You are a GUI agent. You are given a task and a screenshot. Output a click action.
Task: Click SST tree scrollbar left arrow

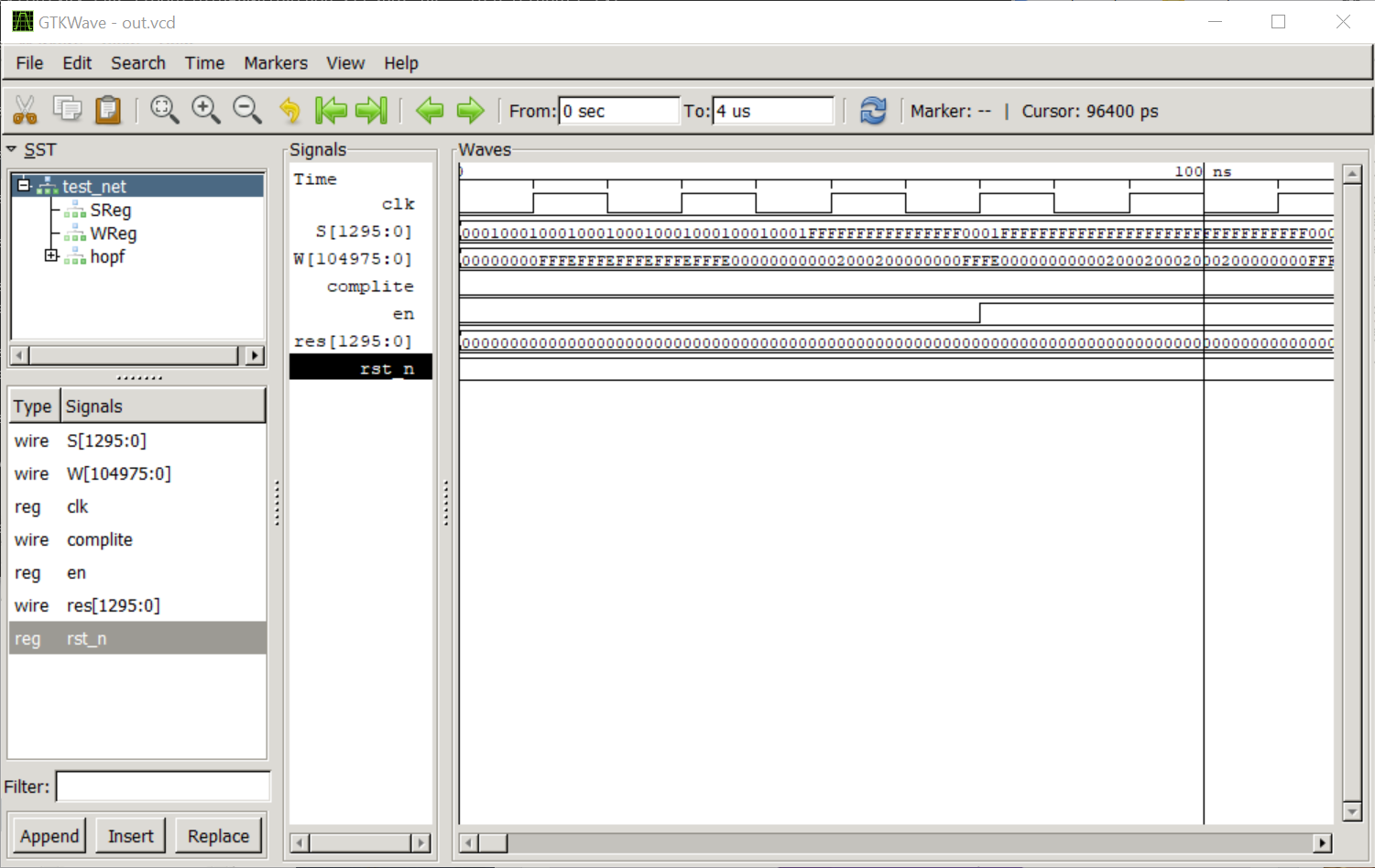(19, 355)
